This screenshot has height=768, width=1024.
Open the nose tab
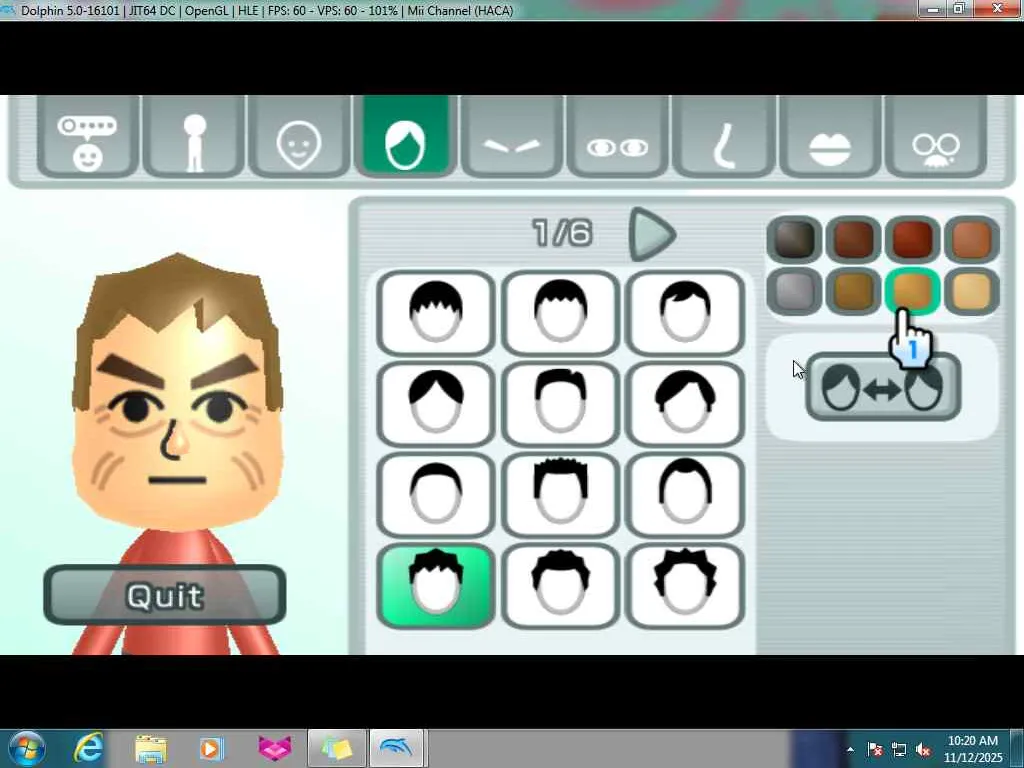tap(724, 137)
